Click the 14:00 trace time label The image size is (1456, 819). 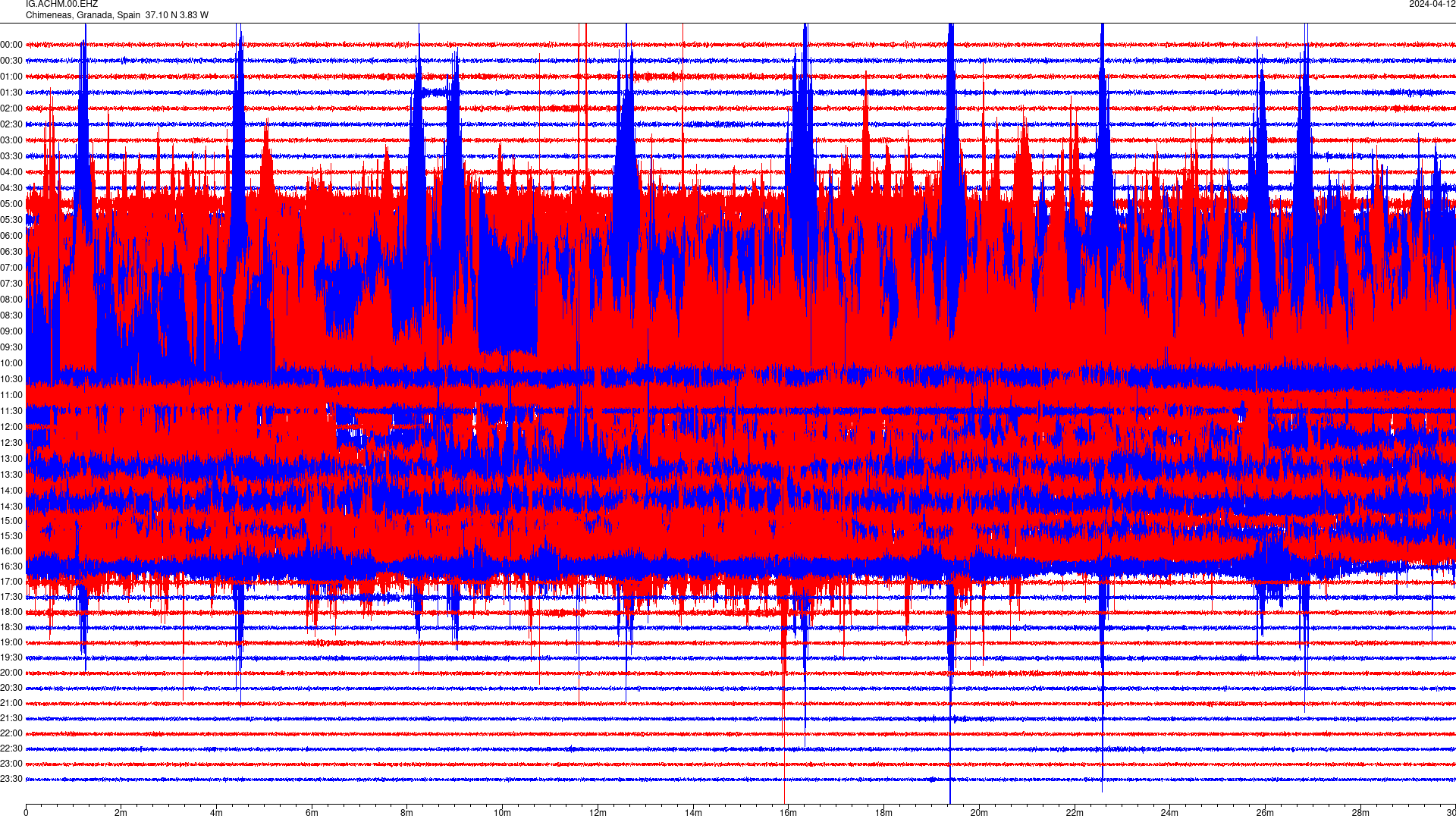pyautogui.click(x=11, y=491)
